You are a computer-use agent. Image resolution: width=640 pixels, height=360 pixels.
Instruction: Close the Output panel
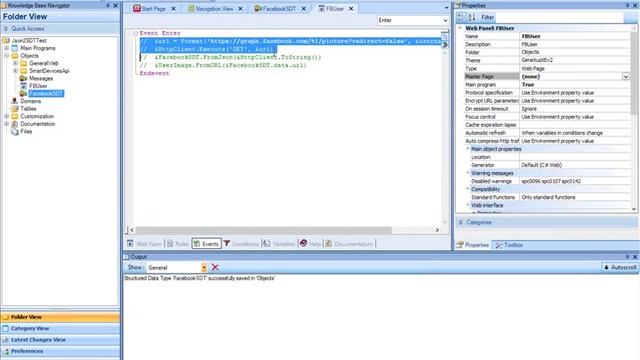[x=635, y=257]
